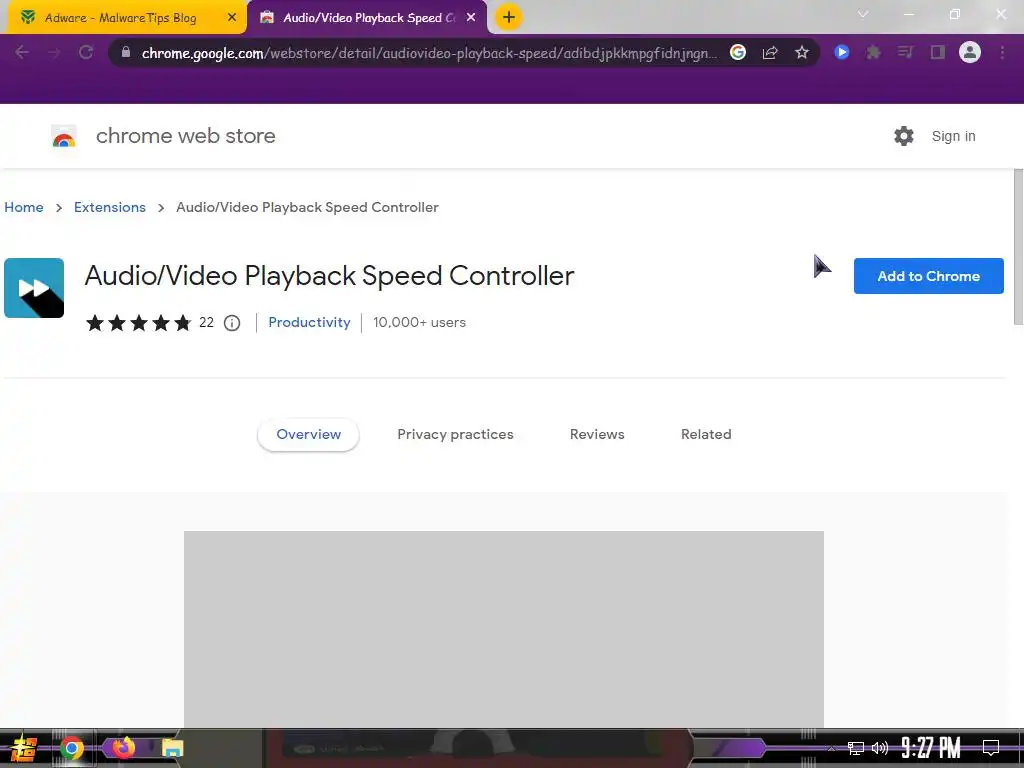Close the Adware - MalwareTips Blog tab
Image resolution: width=1024 pixels, height=768 pixels.
pos(232,18)
